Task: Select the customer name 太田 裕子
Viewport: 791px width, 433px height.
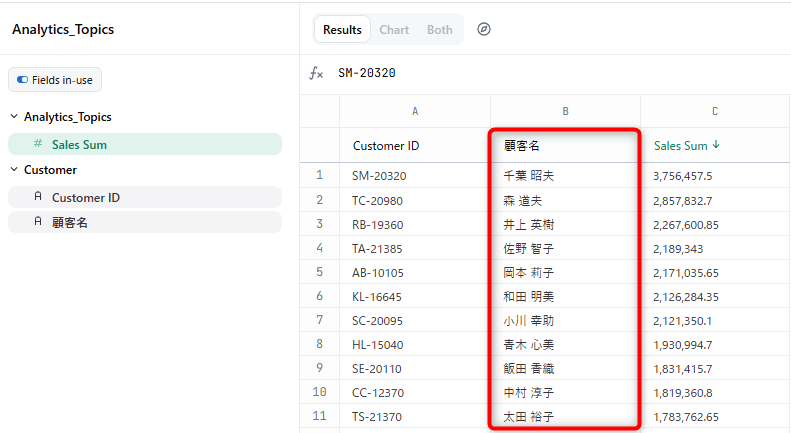Action: tap(528, 416)
